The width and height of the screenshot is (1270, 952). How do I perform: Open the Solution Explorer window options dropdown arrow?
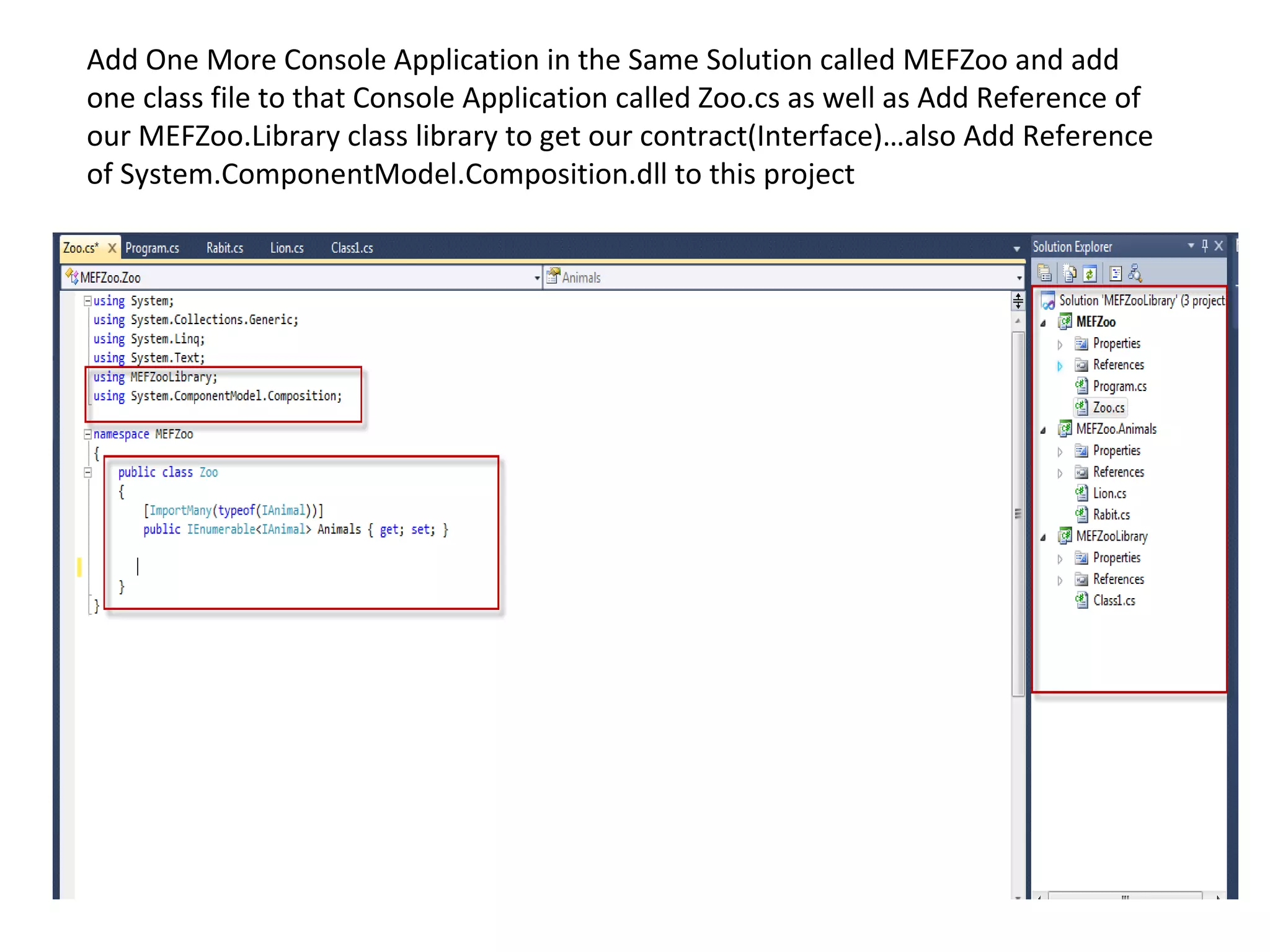(x=1191, y=246)
